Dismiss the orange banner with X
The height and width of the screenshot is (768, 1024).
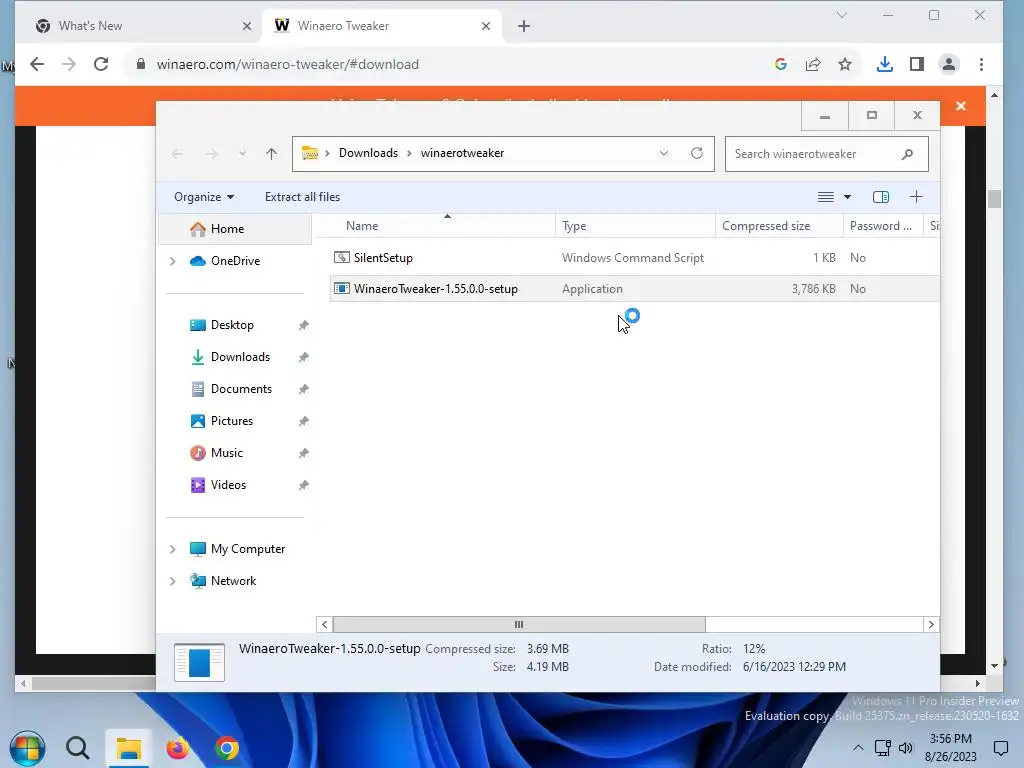961,106
